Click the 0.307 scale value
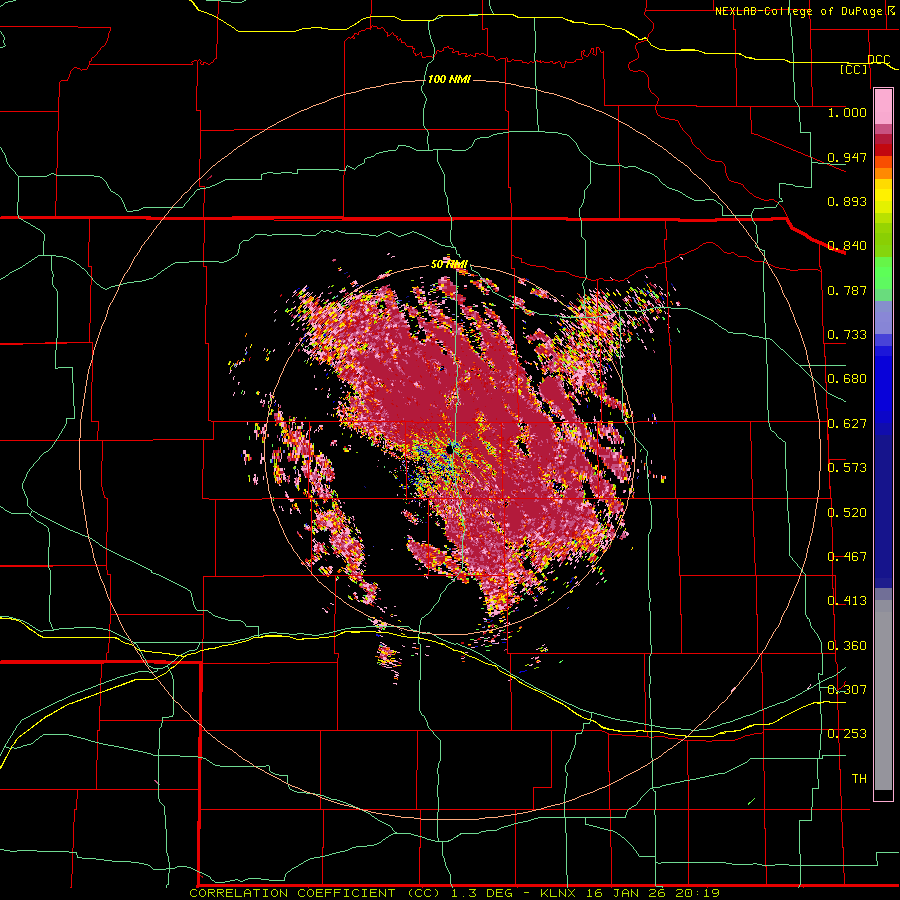The width and height of the screenshot is (900, 900). [x=847, y=689]
